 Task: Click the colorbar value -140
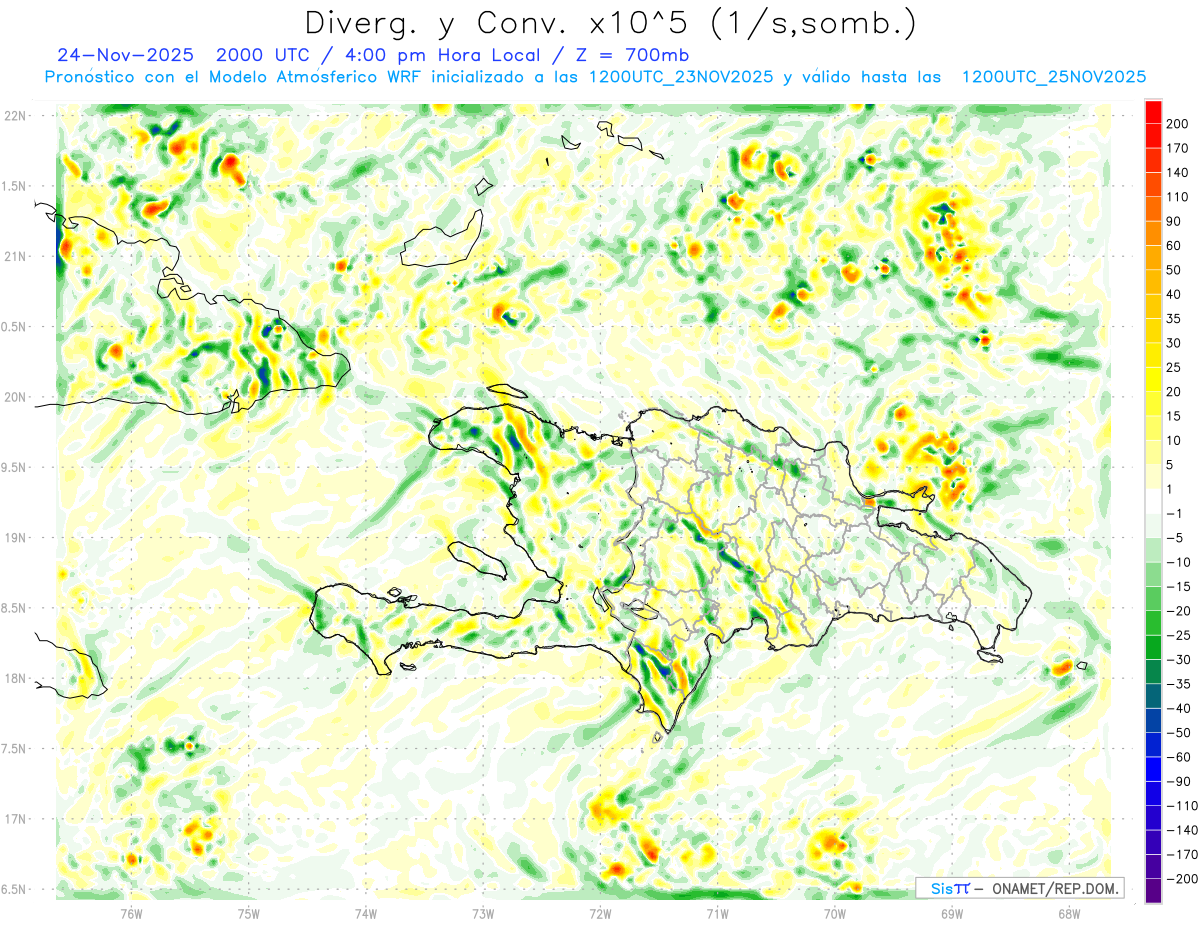pyautogui.click(x=1183, y=830)
